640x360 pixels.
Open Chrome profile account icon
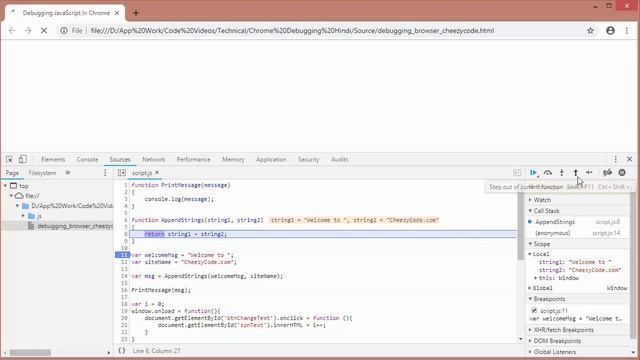pyautogui.click(x=610, y=31)
